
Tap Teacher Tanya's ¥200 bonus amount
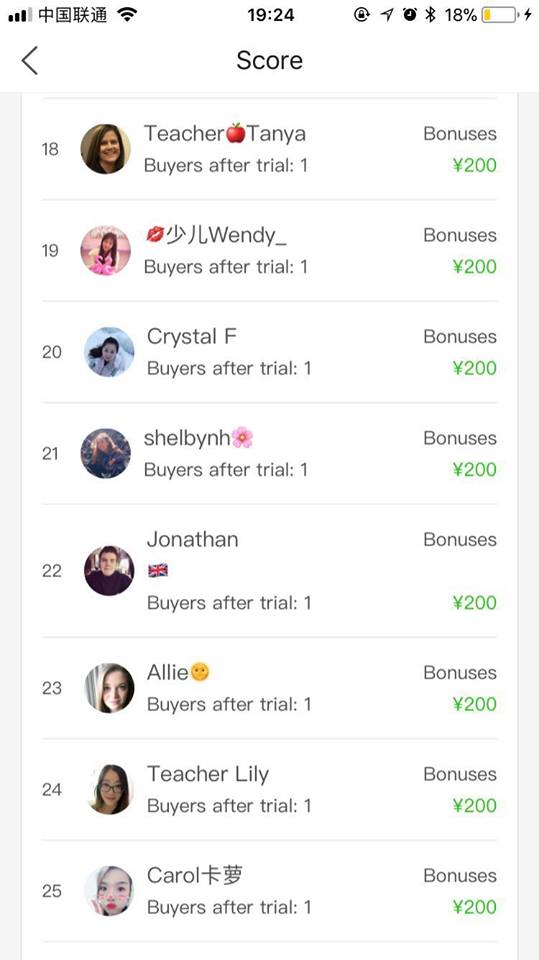[x=474, y=165]
